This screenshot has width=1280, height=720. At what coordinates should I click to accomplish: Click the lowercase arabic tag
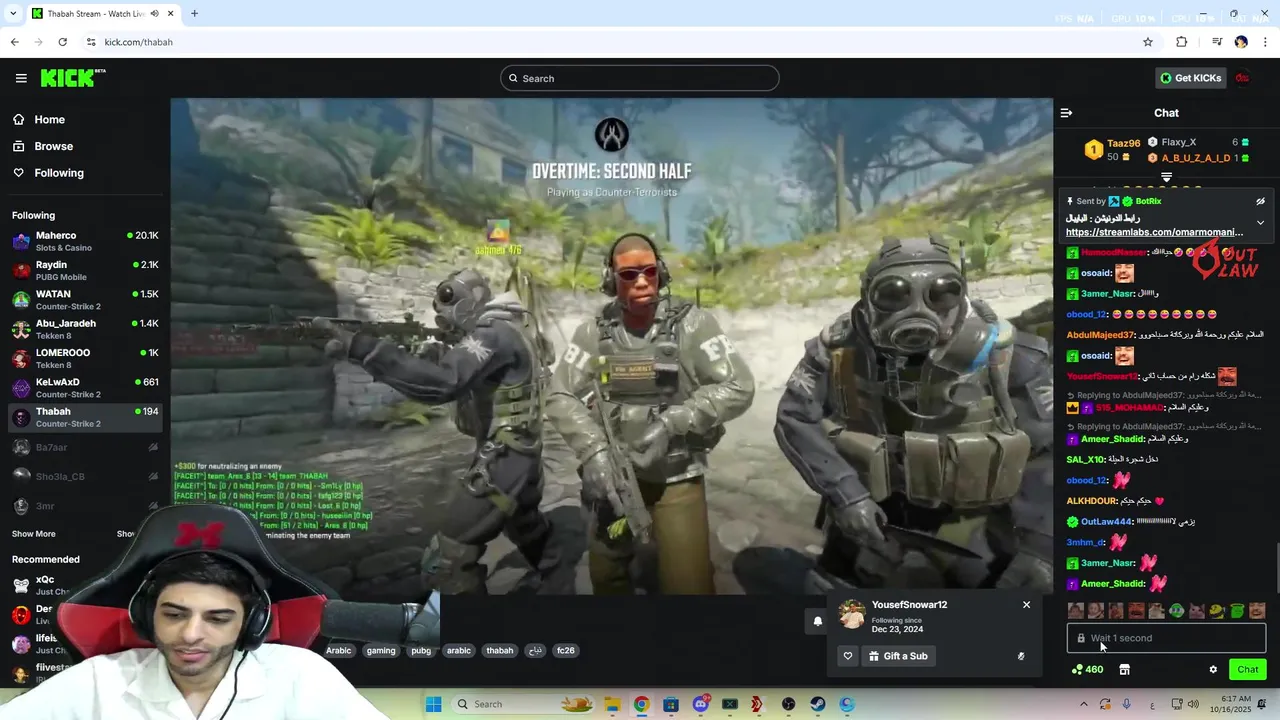[459, 650]
